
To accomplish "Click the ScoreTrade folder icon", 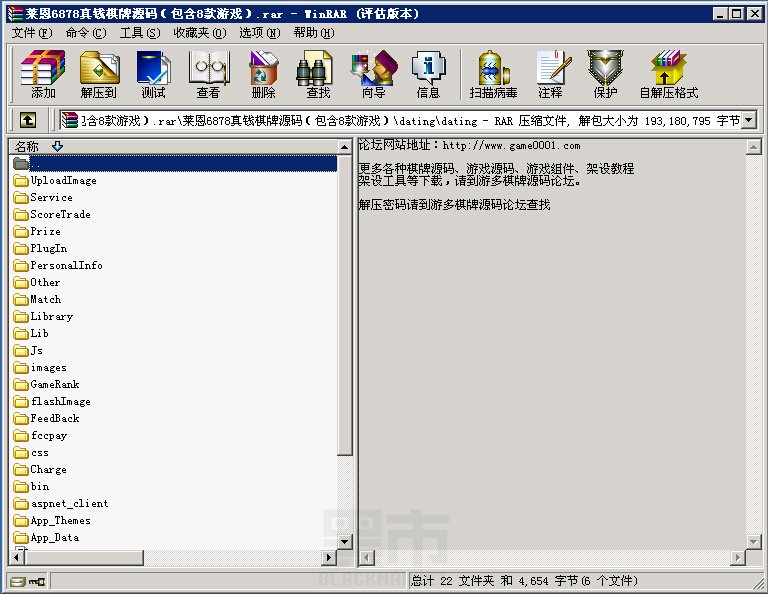I will 21,214.
